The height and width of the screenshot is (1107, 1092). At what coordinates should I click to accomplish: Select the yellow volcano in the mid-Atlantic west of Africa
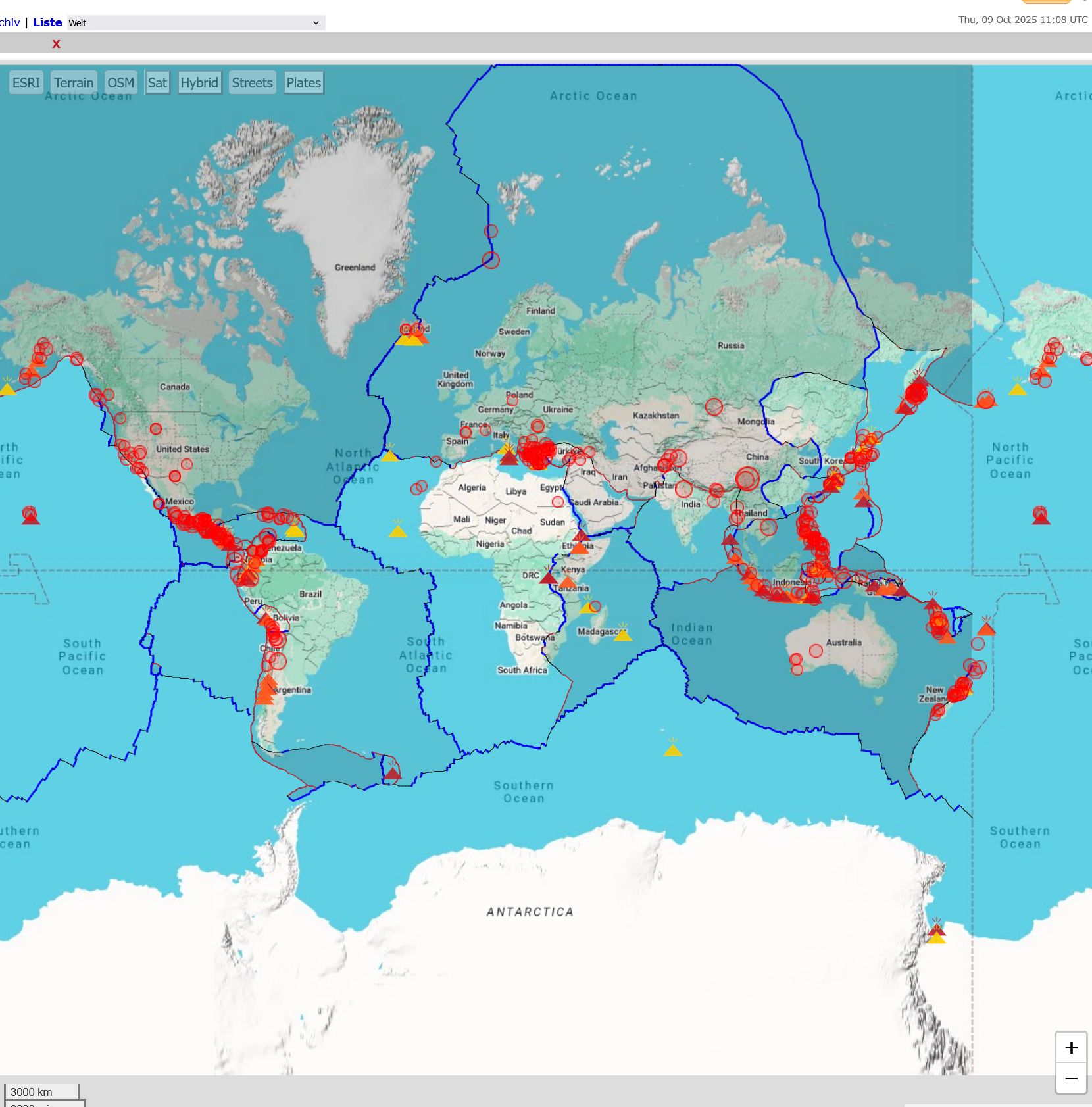tap(397, 529)
